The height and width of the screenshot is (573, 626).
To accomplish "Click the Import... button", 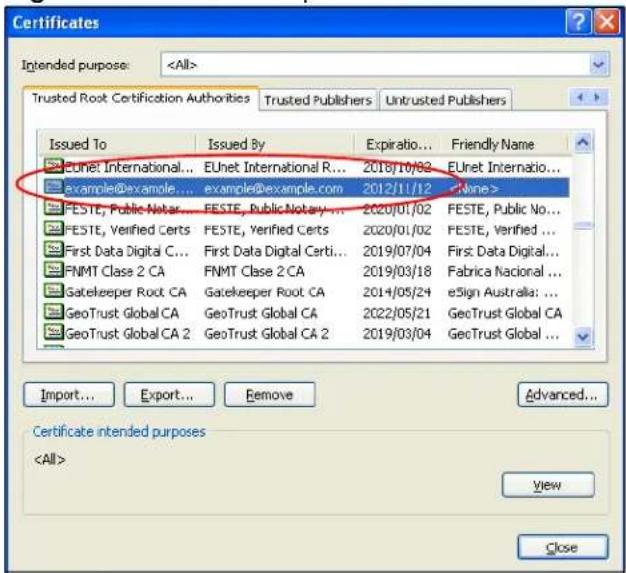I will (69, 395).
